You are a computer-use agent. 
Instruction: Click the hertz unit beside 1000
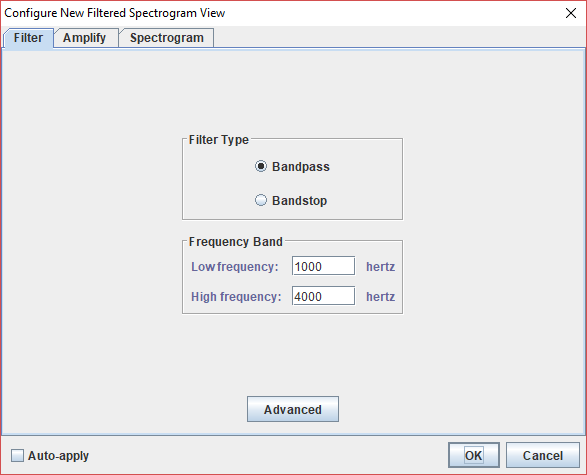tap(380, 267)
